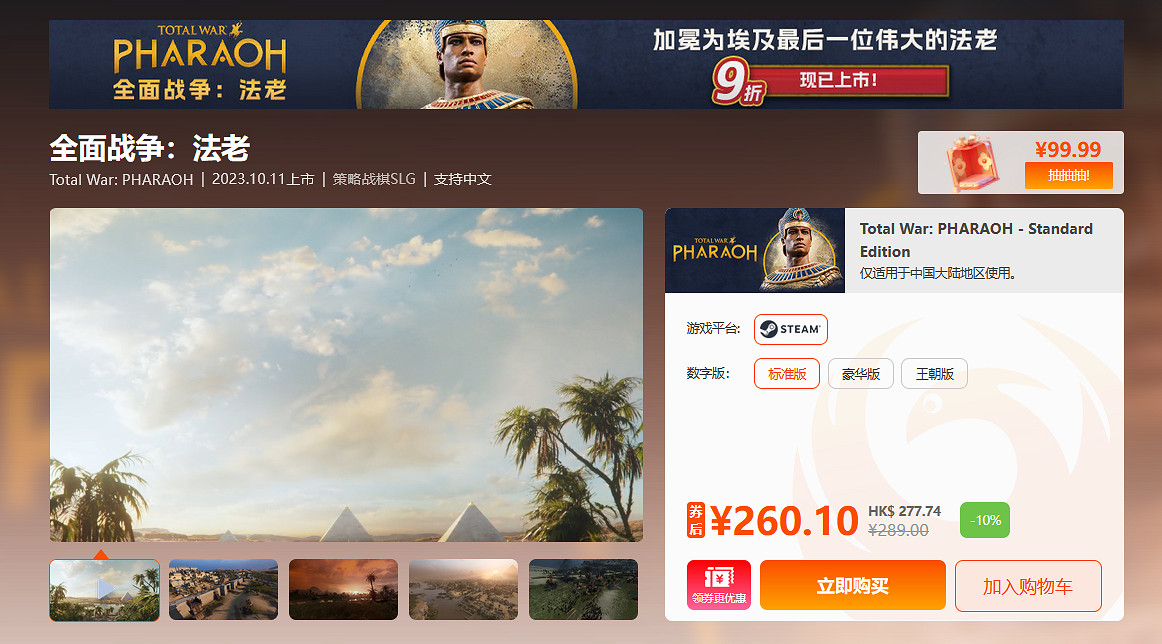Image resolution: width=1162 pixels, height=644 pixels.
Task: Click the Pharaoh product image in the edition header
Action: (x=754, y=250)
